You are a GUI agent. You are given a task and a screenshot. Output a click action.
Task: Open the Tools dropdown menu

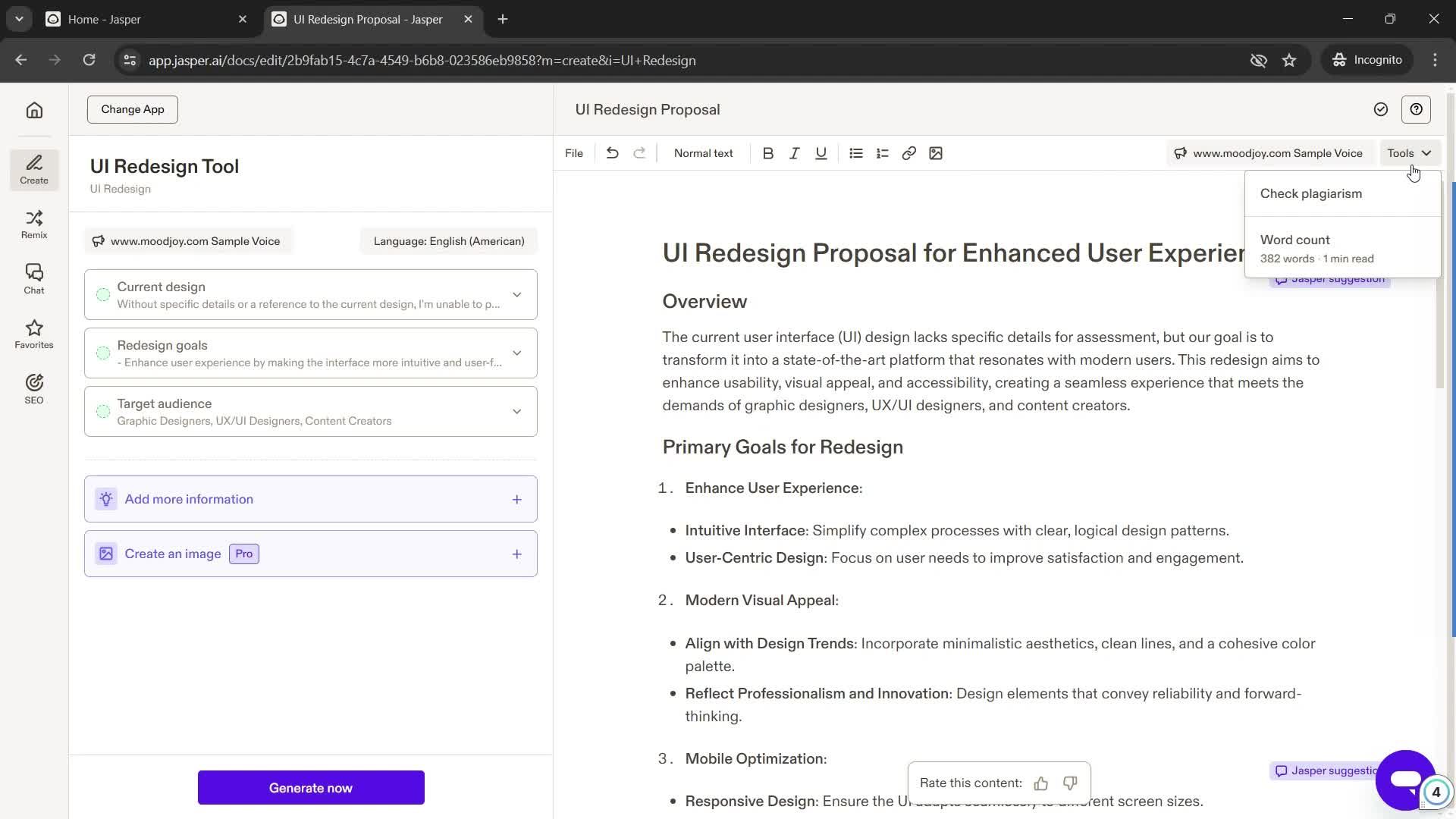[1408, 153]
